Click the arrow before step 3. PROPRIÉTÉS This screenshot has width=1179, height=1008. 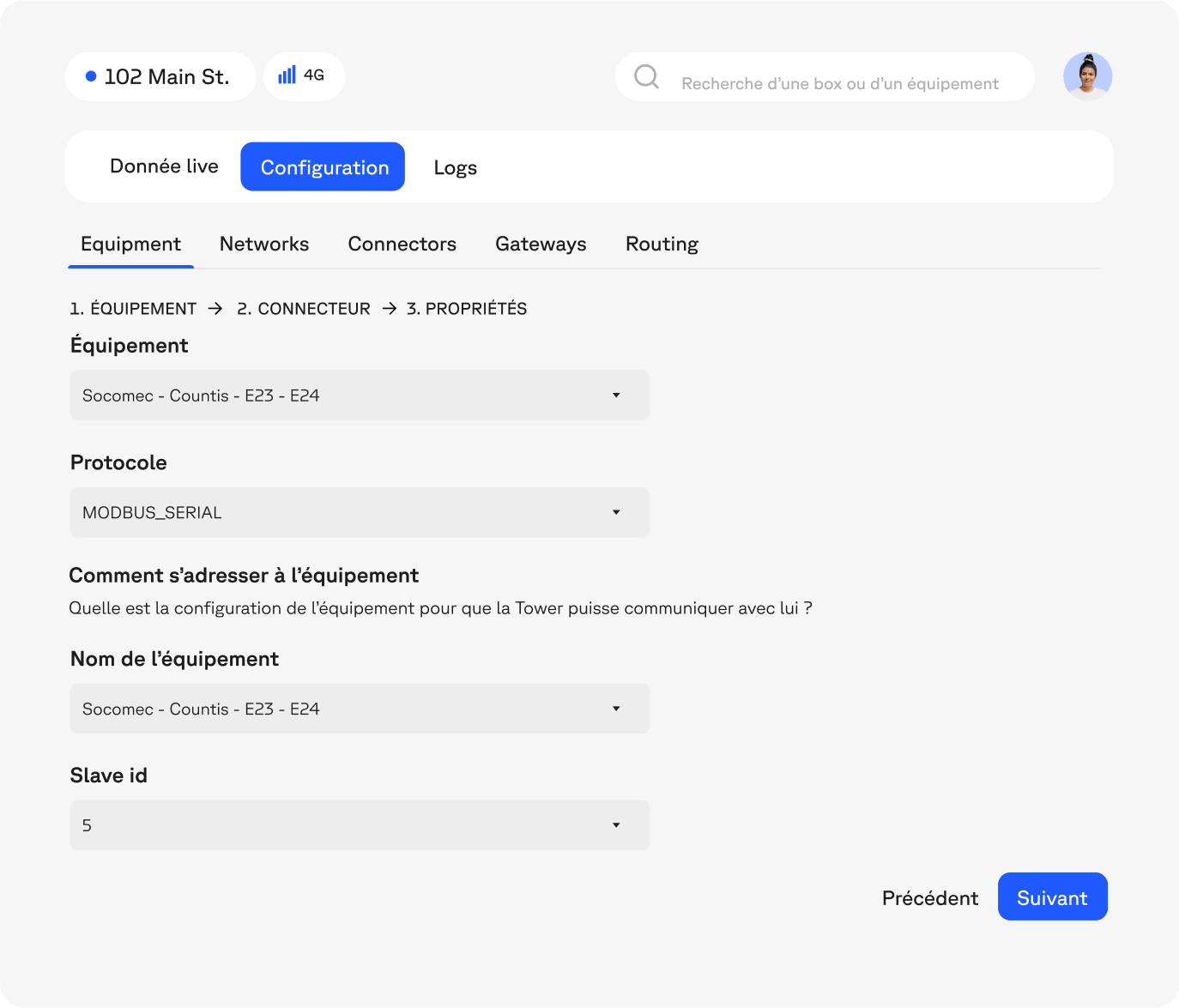coord(390,309)
